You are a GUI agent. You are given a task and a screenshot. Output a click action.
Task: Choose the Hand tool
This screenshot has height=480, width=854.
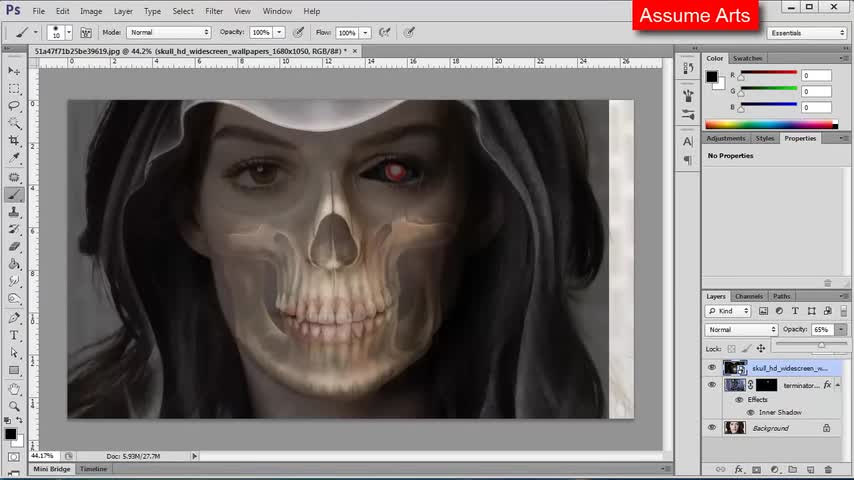coord(14,388)
